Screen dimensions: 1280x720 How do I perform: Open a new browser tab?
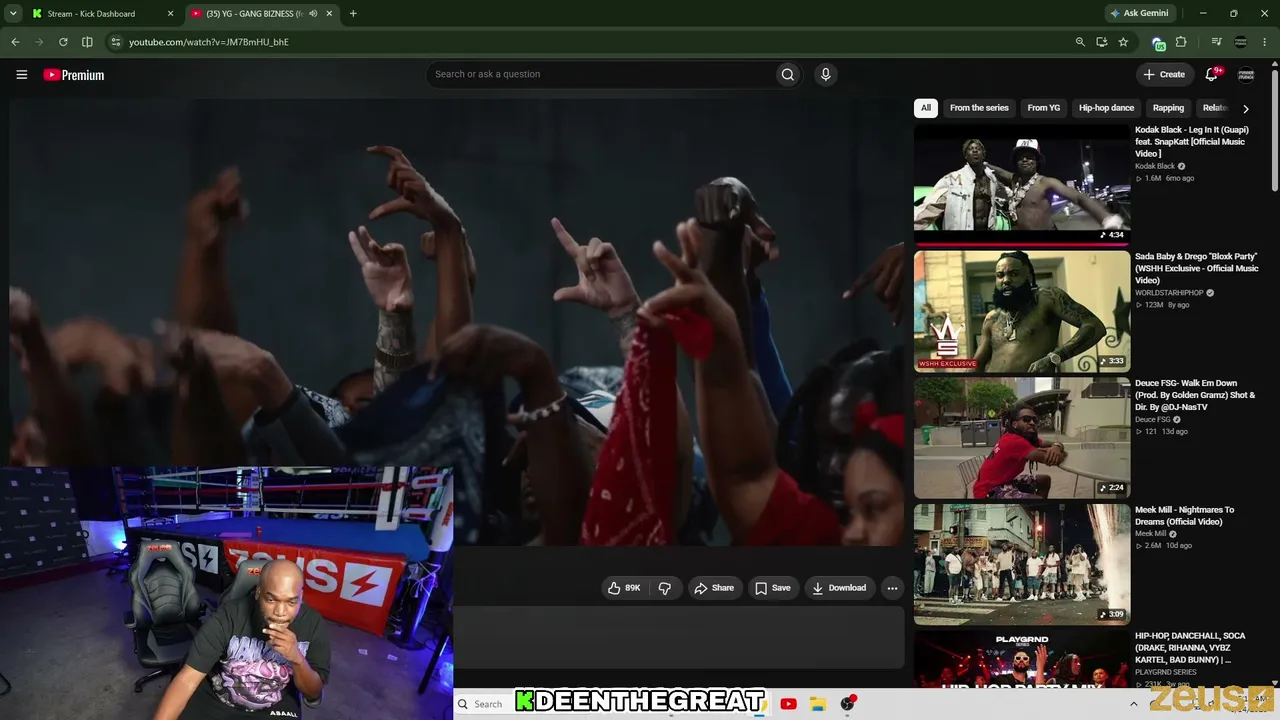pos(353,14)
